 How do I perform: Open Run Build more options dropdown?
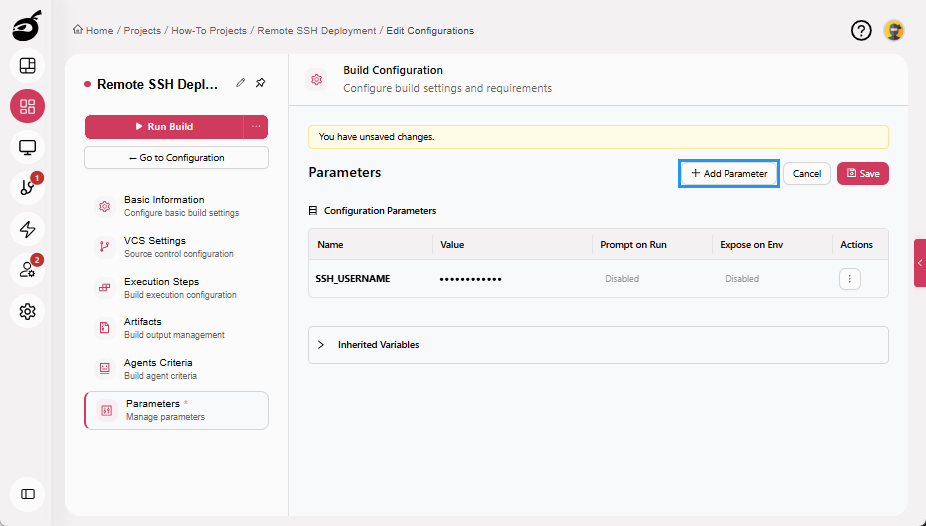256,126
